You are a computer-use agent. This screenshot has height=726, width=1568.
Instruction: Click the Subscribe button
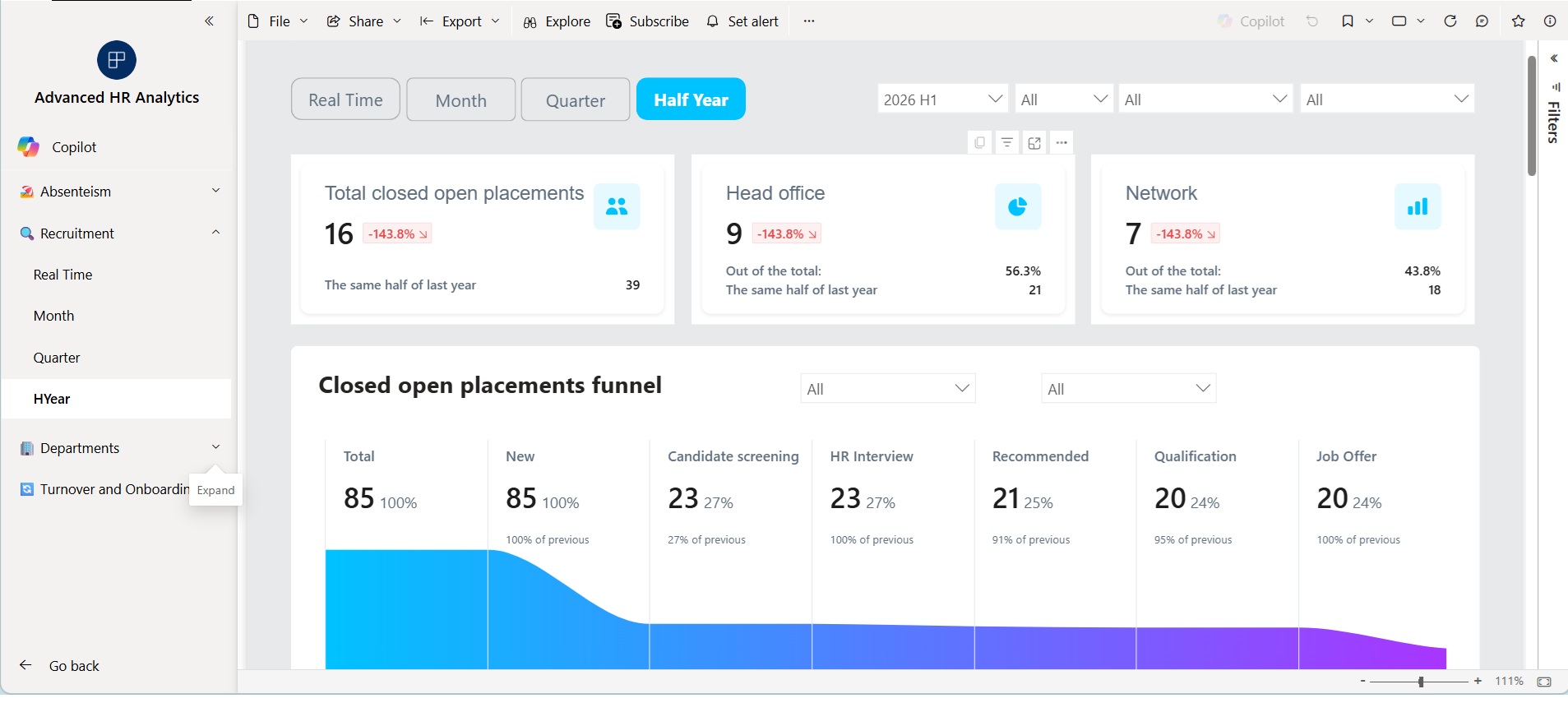tap(647, 21)
